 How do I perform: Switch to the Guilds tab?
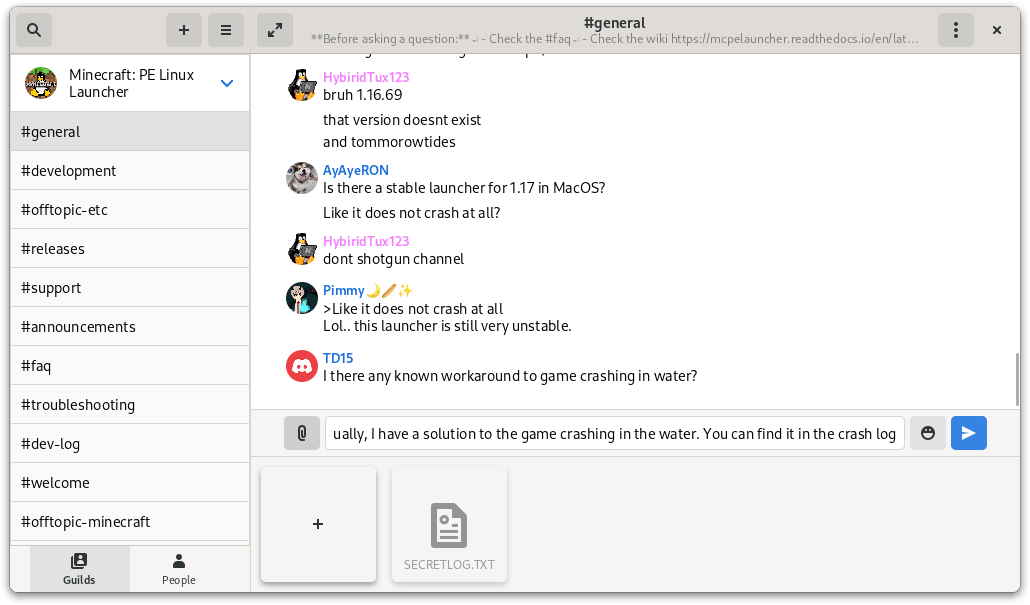tap(79, 569)
